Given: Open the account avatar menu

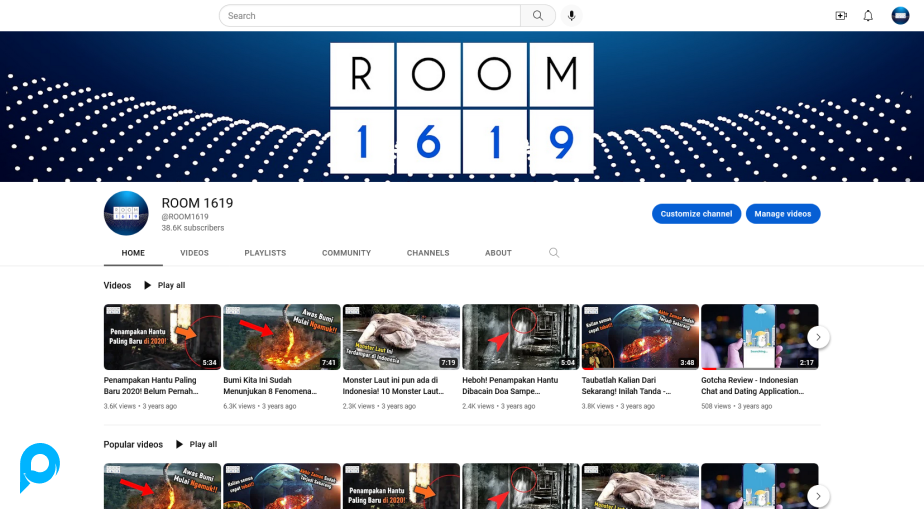Looking at the screenshot, I should click(900, 16).
